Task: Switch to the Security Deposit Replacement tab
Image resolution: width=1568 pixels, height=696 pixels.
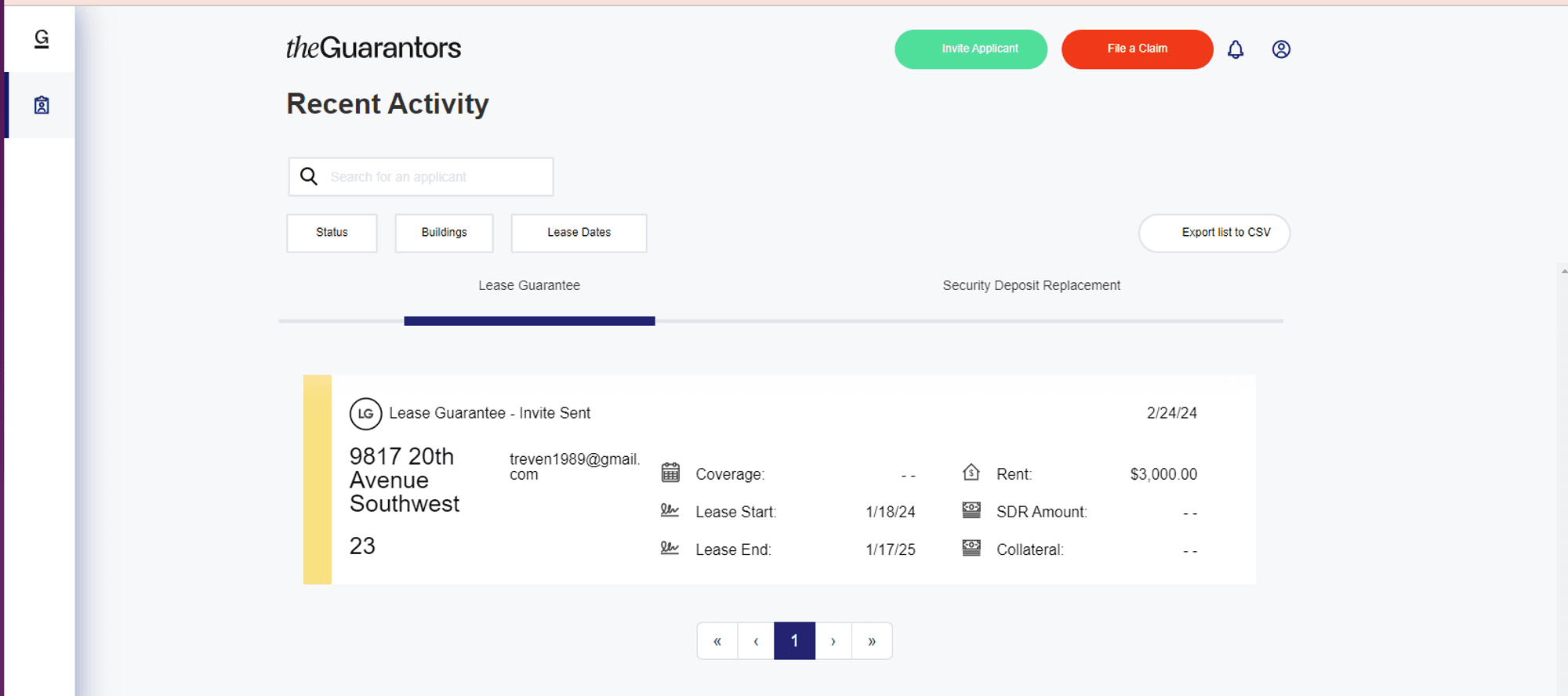Action: point(1031,286)
